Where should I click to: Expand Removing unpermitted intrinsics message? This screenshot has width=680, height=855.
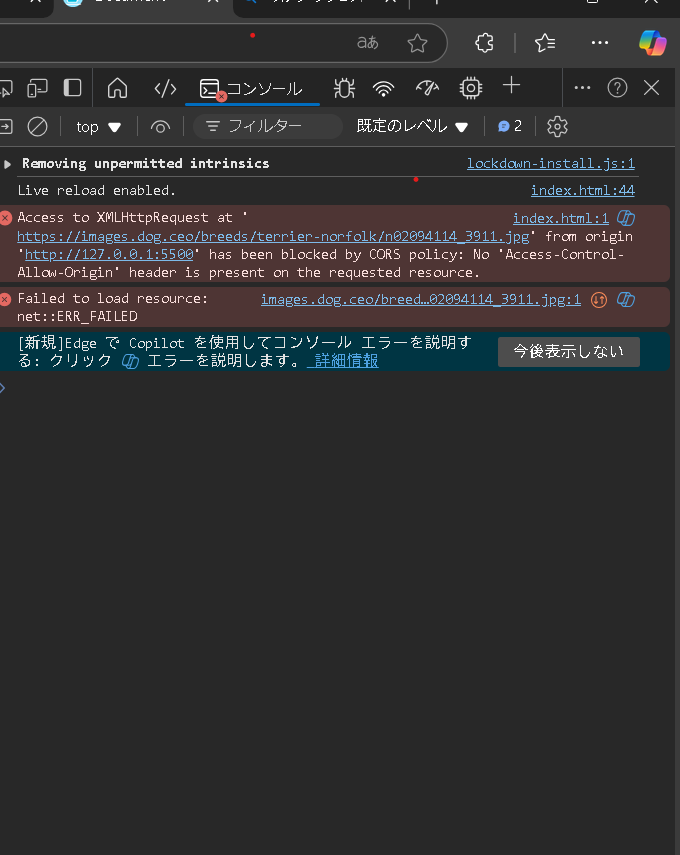[8, 164]
